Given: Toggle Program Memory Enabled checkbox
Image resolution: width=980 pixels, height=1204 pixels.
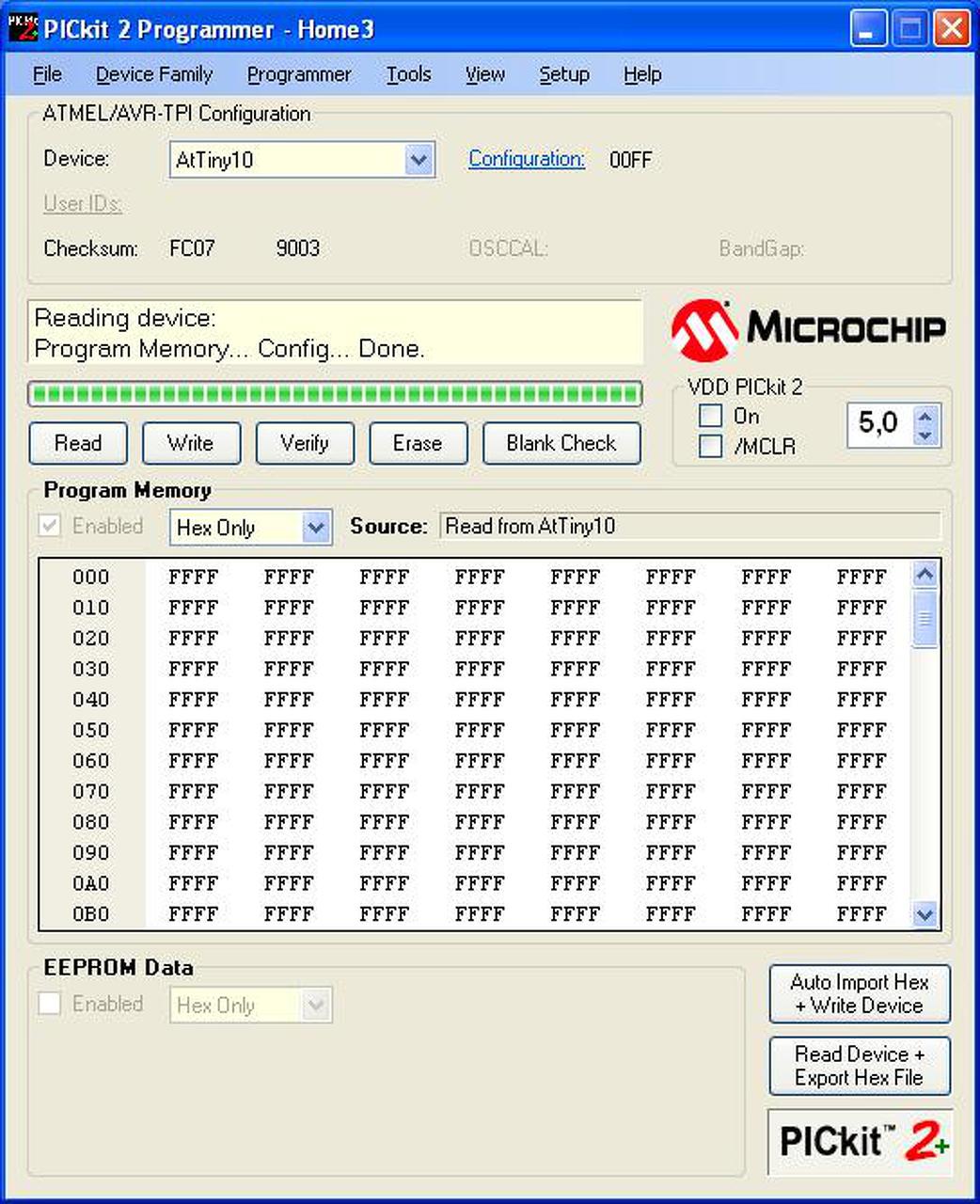Looking at the screenshot, I should click(x=49, y=526).
